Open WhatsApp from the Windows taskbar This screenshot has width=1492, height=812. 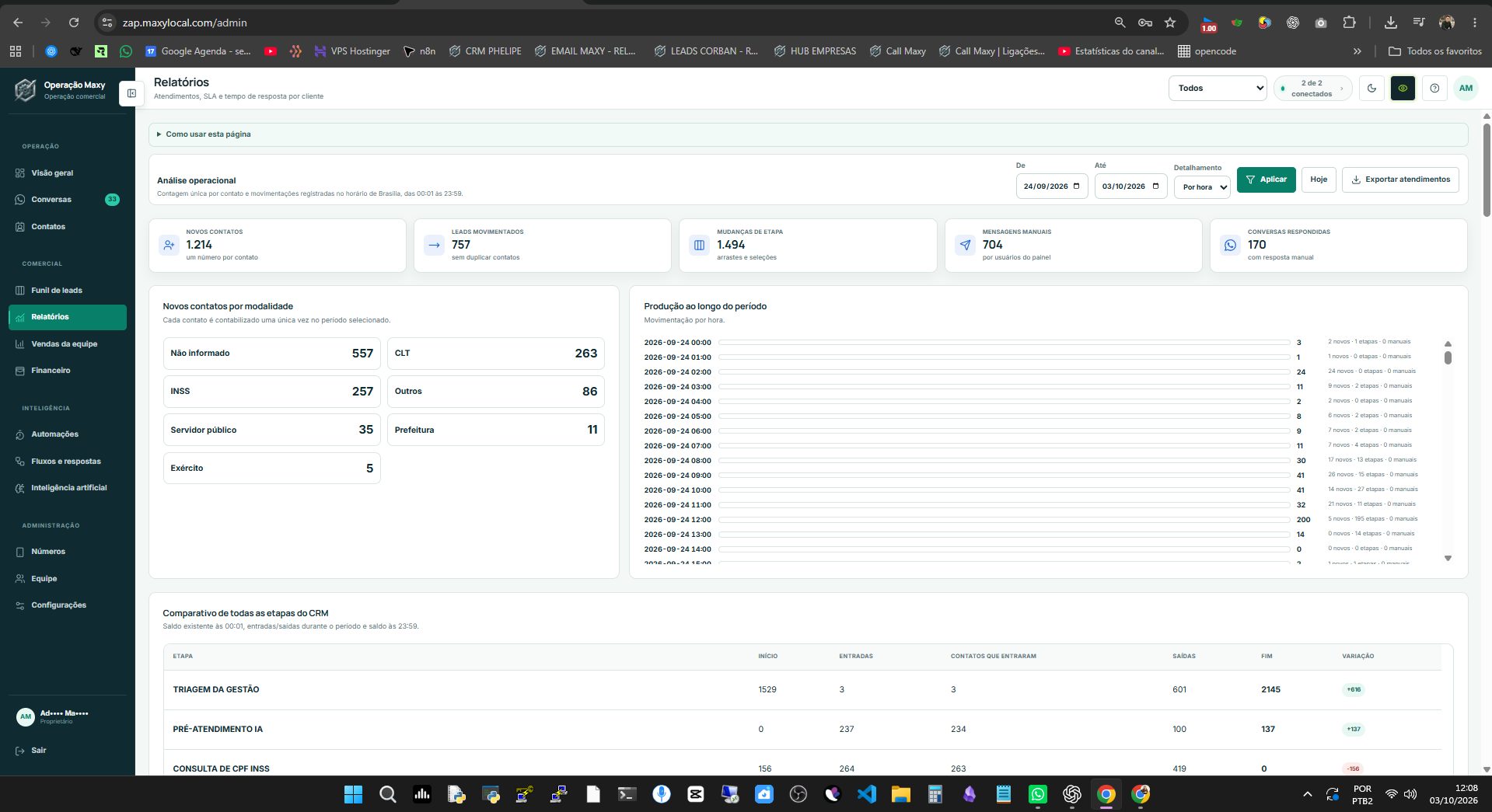pos(1038,794)
